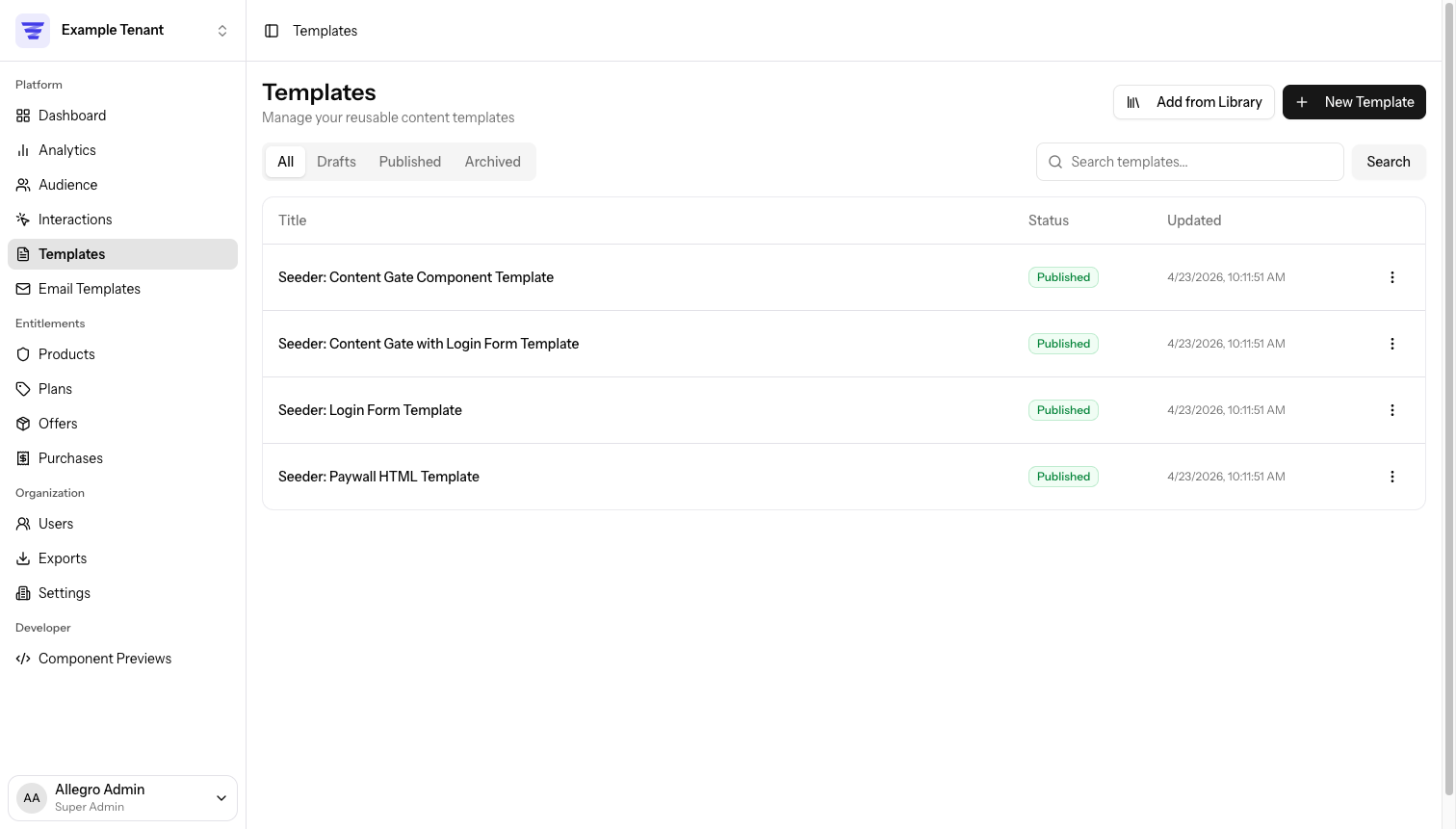The image size is (1456, 829).
Task: Click the Purchases receipt icon
Action: click(x=23, y=458)
